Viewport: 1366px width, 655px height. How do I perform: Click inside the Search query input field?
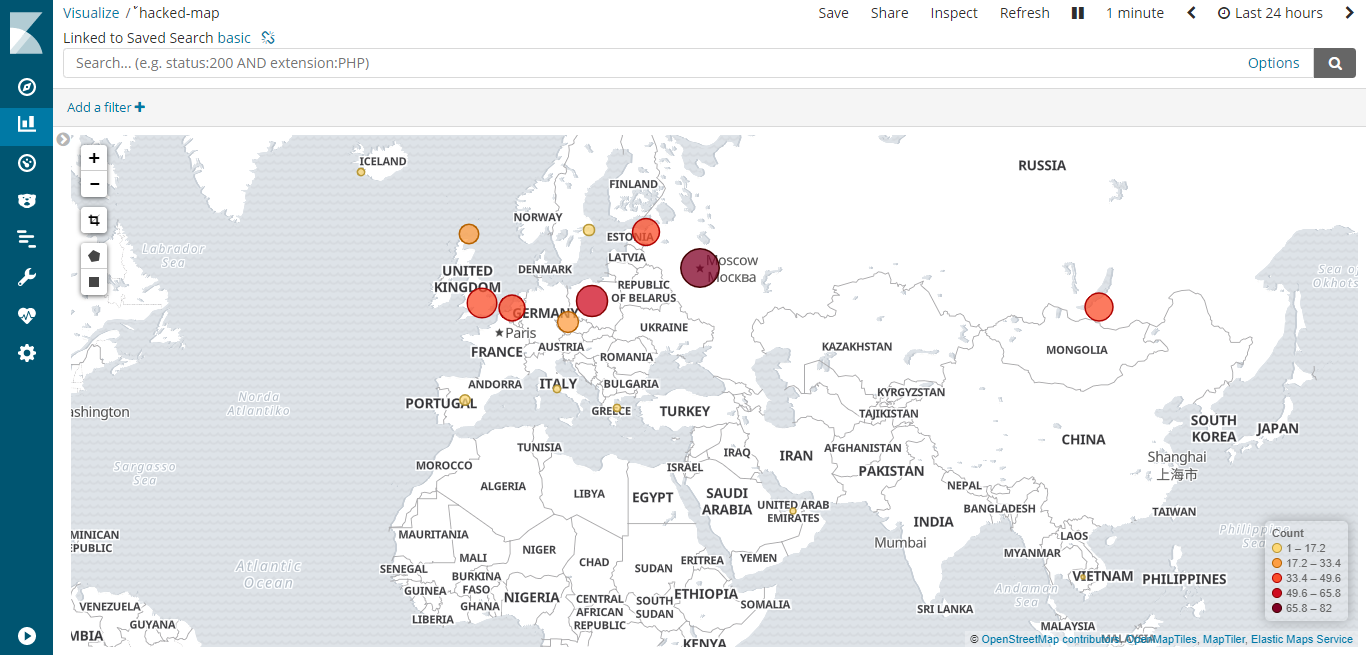pyautogui.click(x=600, y=62)
